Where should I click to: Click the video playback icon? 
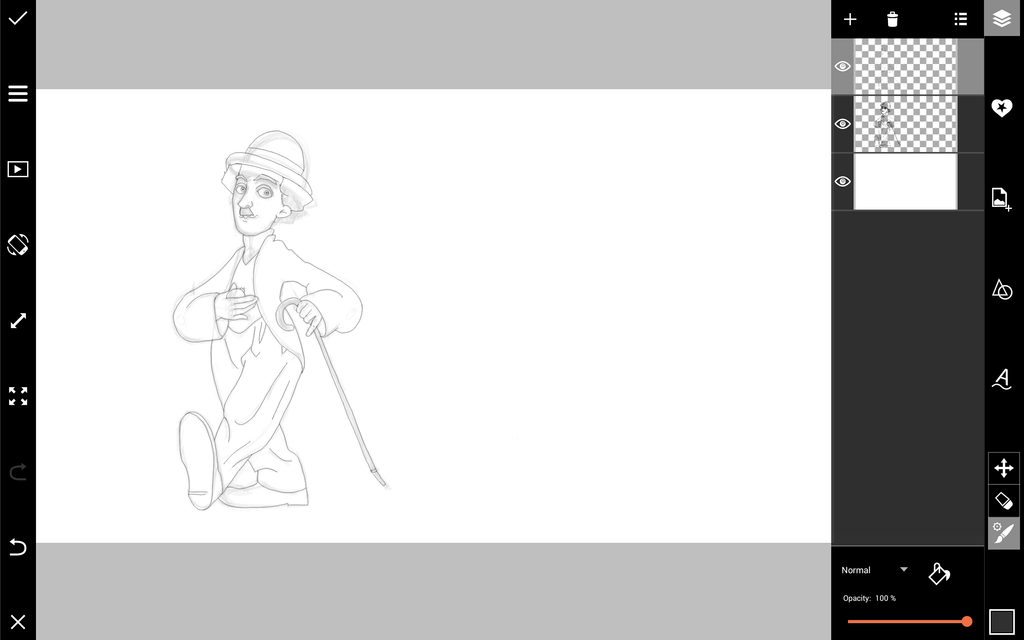(18, 169)
